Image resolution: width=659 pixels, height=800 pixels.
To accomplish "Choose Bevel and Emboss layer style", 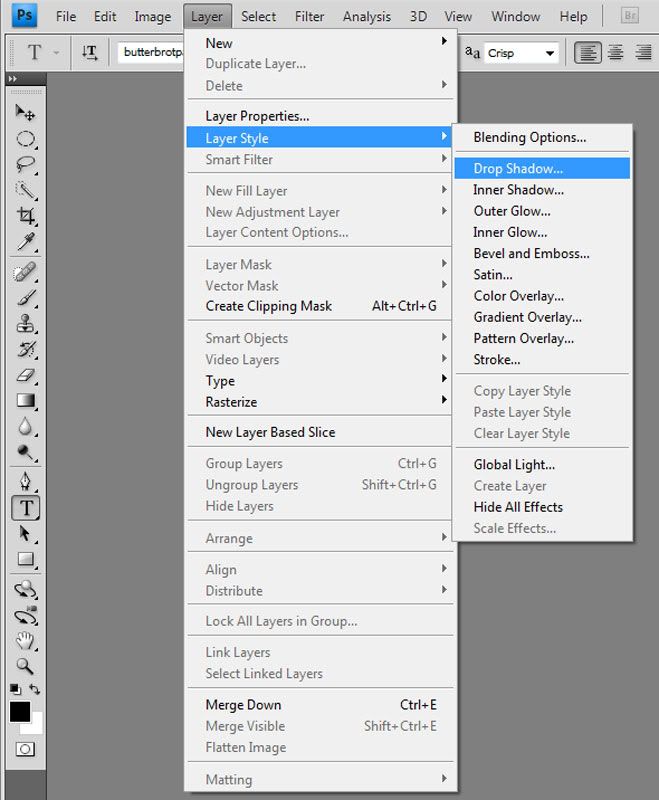I will click(x=542, y=254).
